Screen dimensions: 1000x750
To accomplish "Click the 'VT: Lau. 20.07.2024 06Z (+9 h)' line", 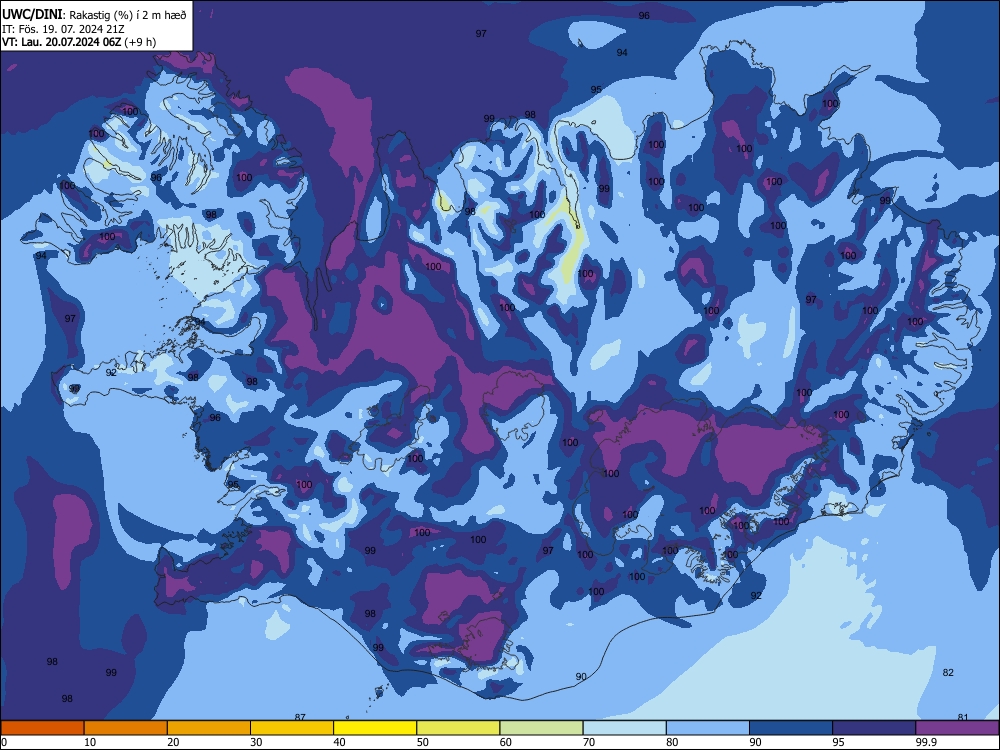I will pos(79,42).
